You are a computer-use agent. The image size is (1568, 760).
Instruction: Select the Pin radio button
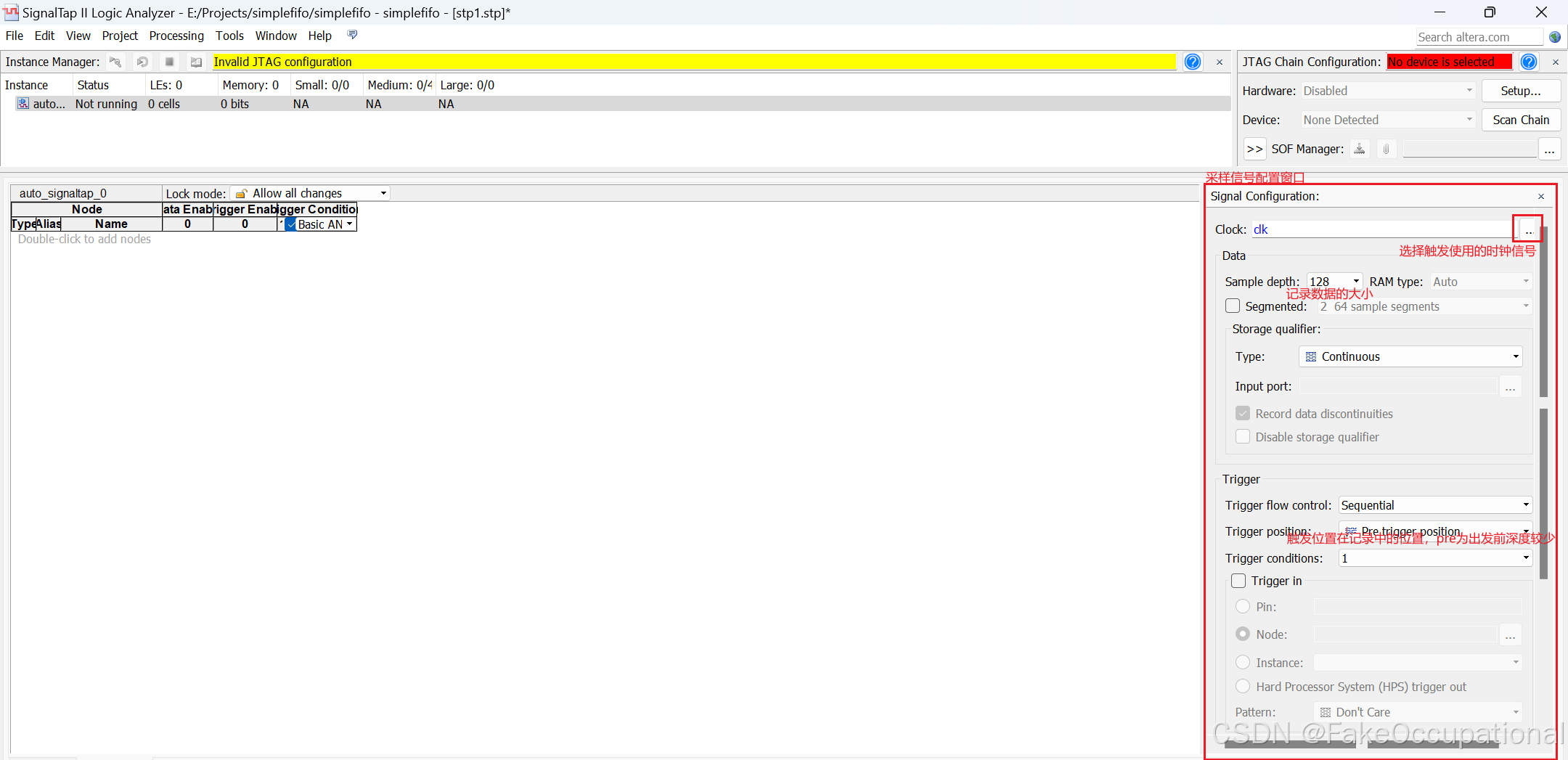click(x=1243, y=606)
